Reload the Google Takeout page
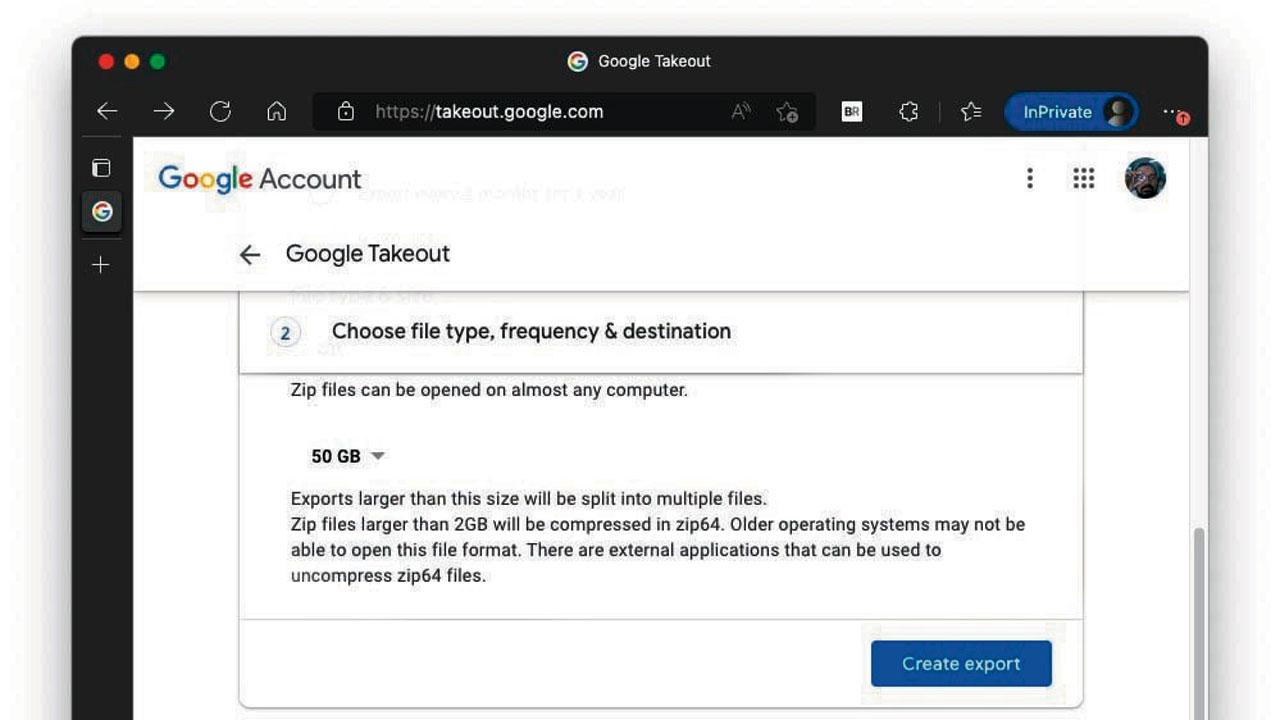The width and height of the screenshot is (1280, 720). click(220, 112)
